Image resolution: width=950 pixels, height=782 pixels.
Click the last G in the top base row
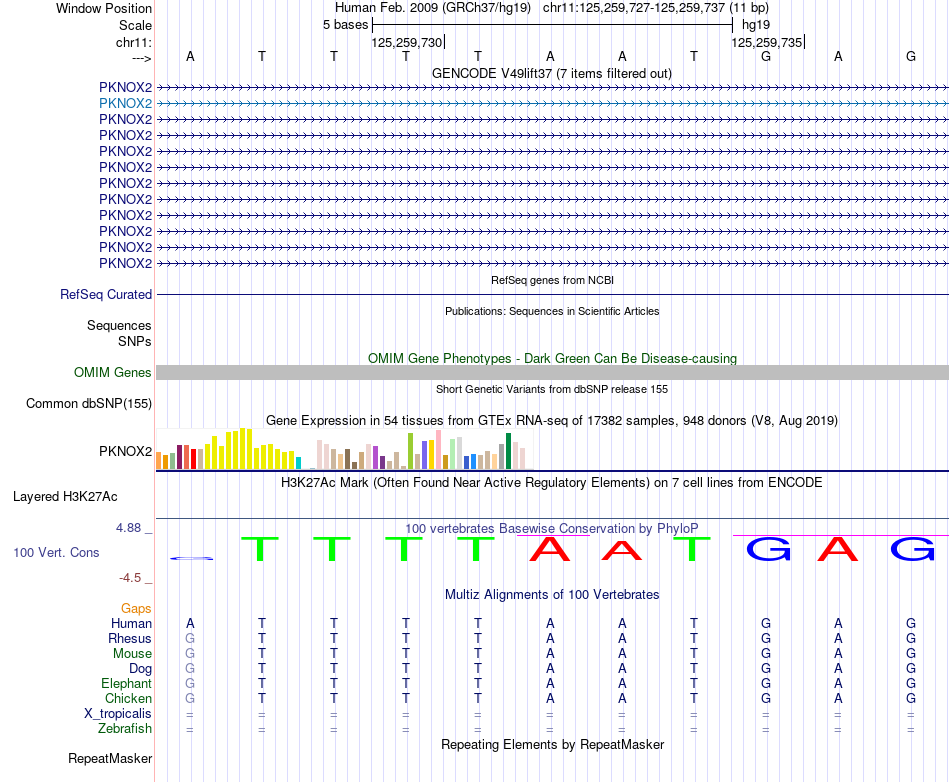coord(911,56)
